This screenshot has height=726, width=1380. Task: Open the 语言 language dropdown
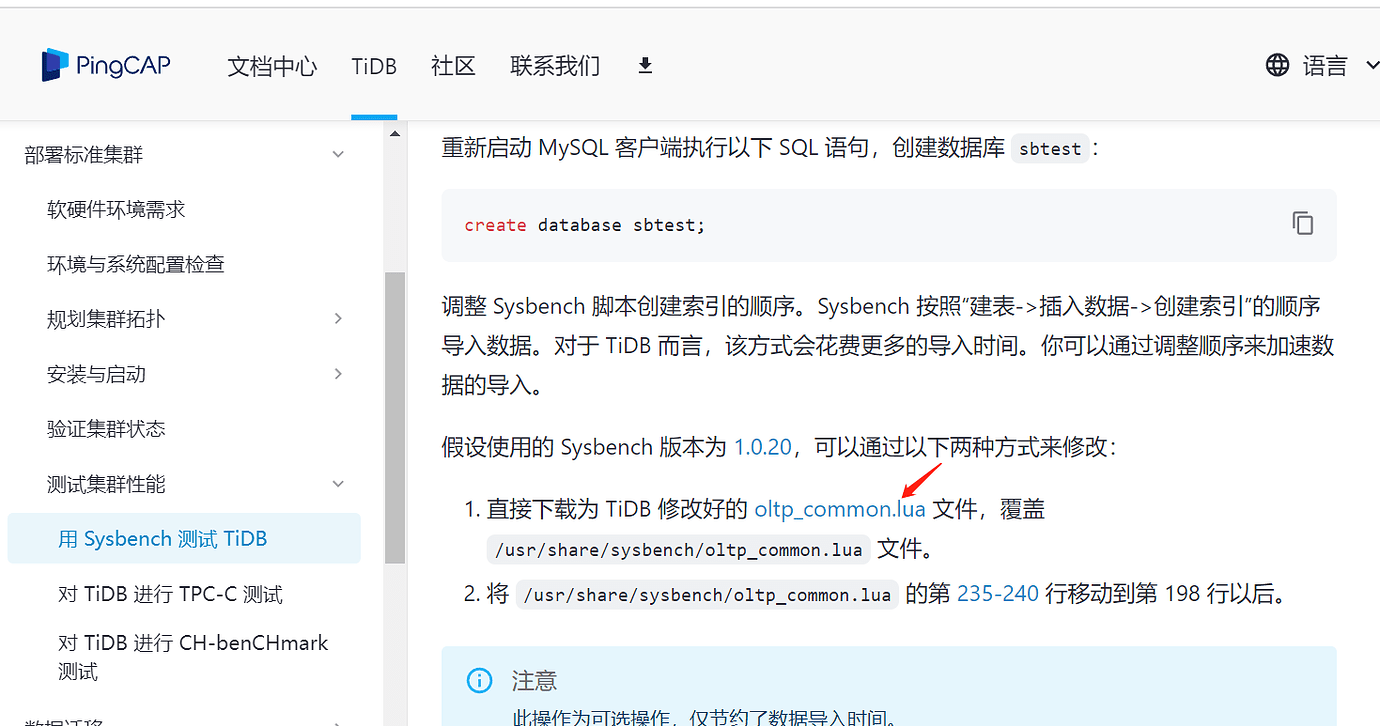(1326, 66)
